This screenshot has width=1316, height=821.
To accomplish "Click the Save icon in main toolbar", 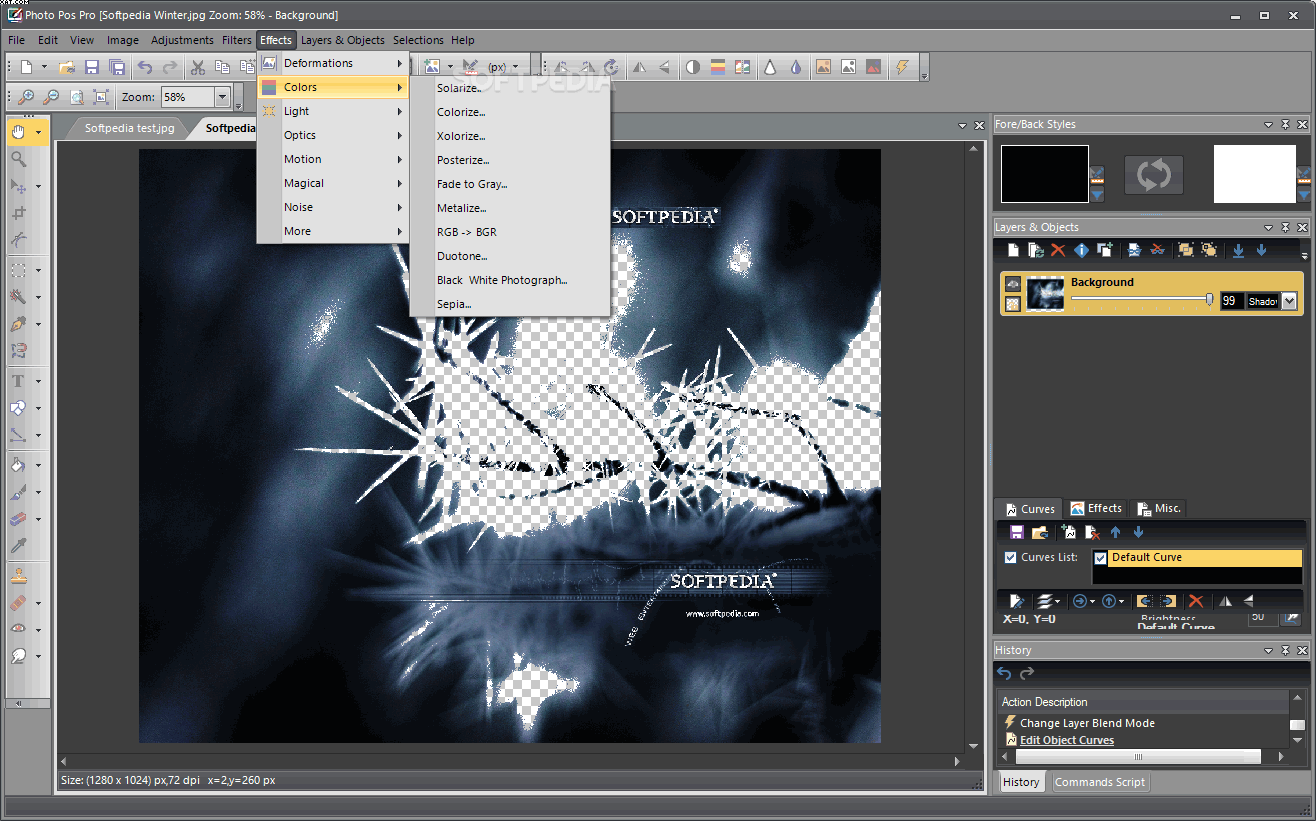I will 92,67.
